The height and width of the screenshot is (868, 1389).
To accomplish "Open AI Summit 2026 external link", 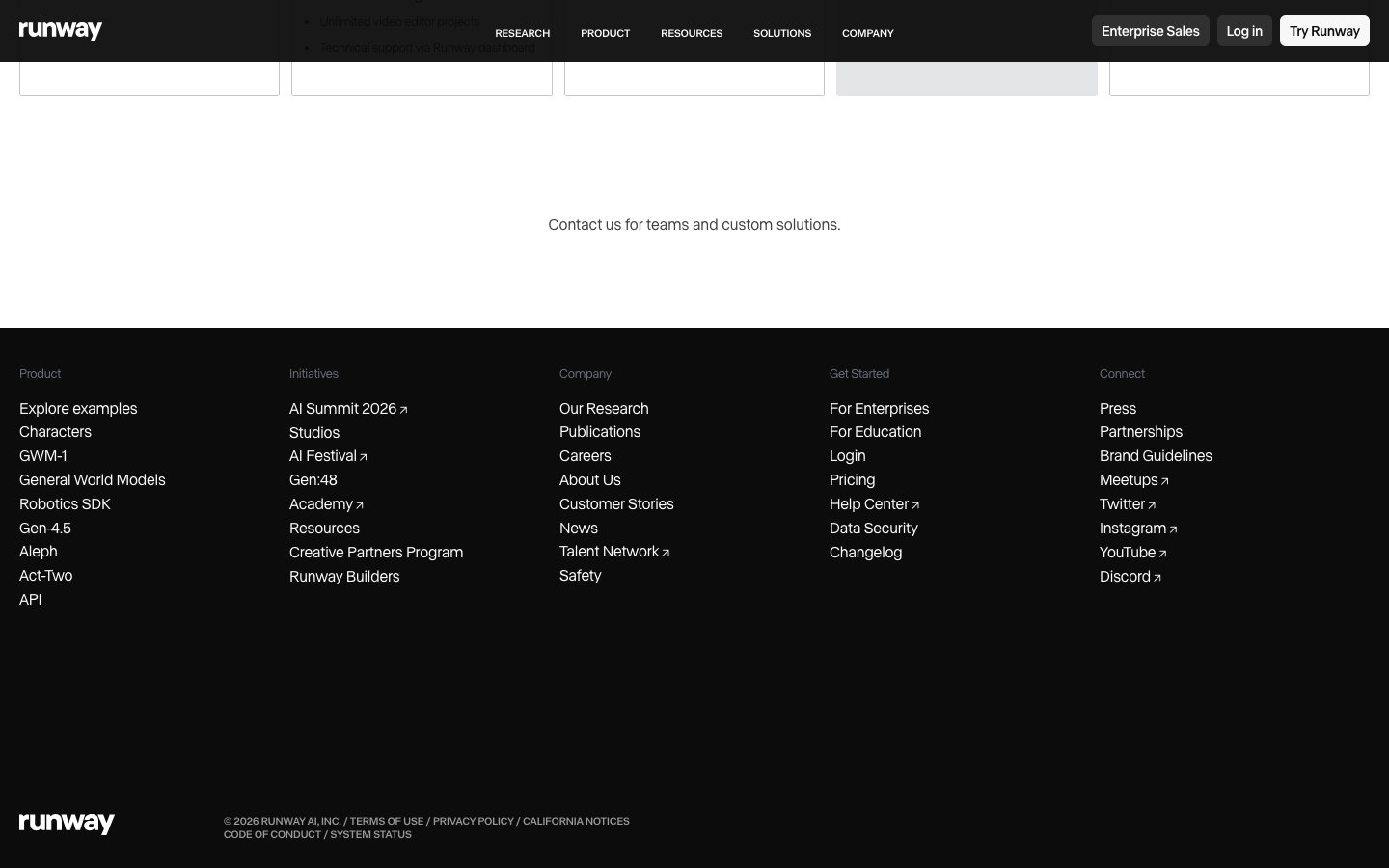I will 347,409.
